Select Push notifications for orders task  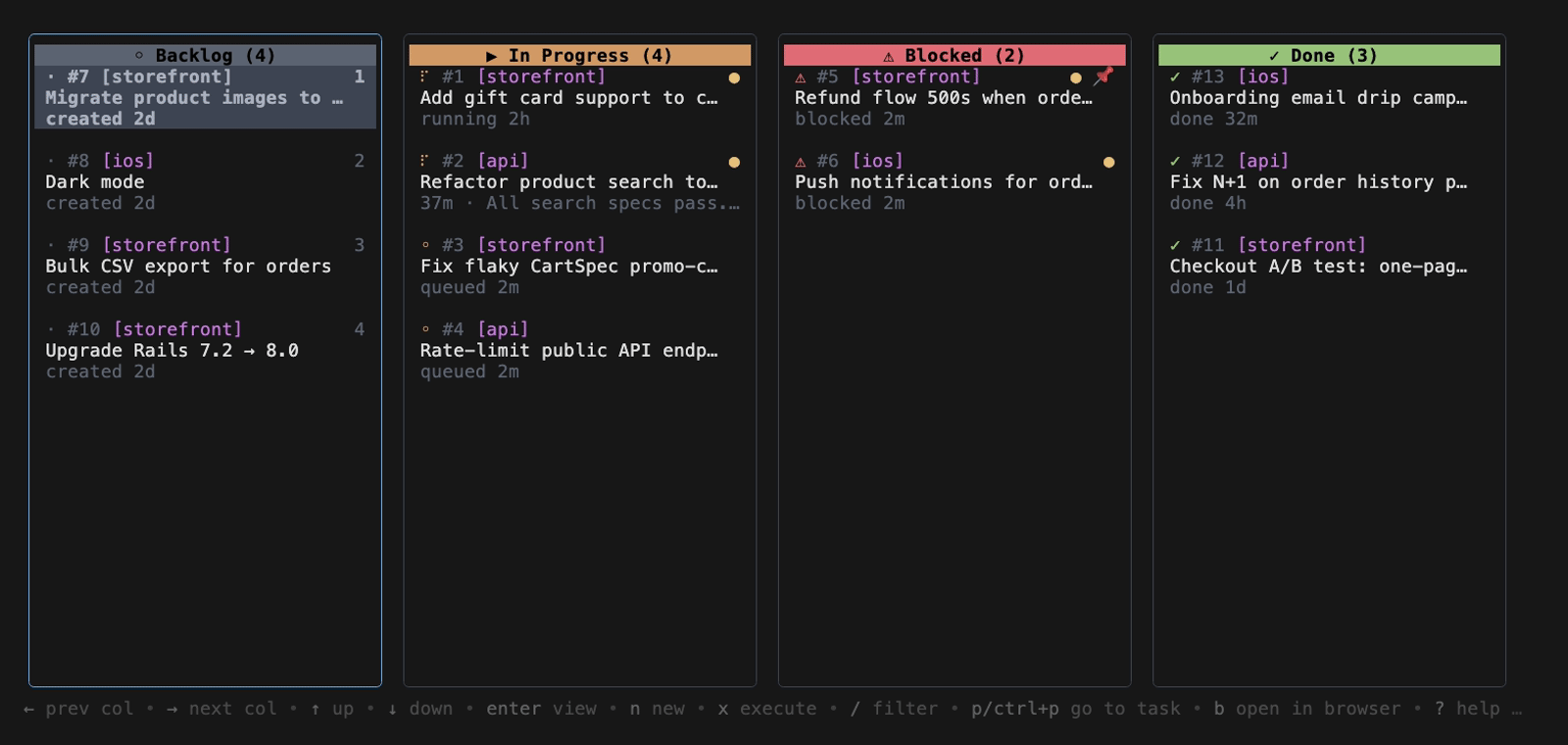[955, 181]
